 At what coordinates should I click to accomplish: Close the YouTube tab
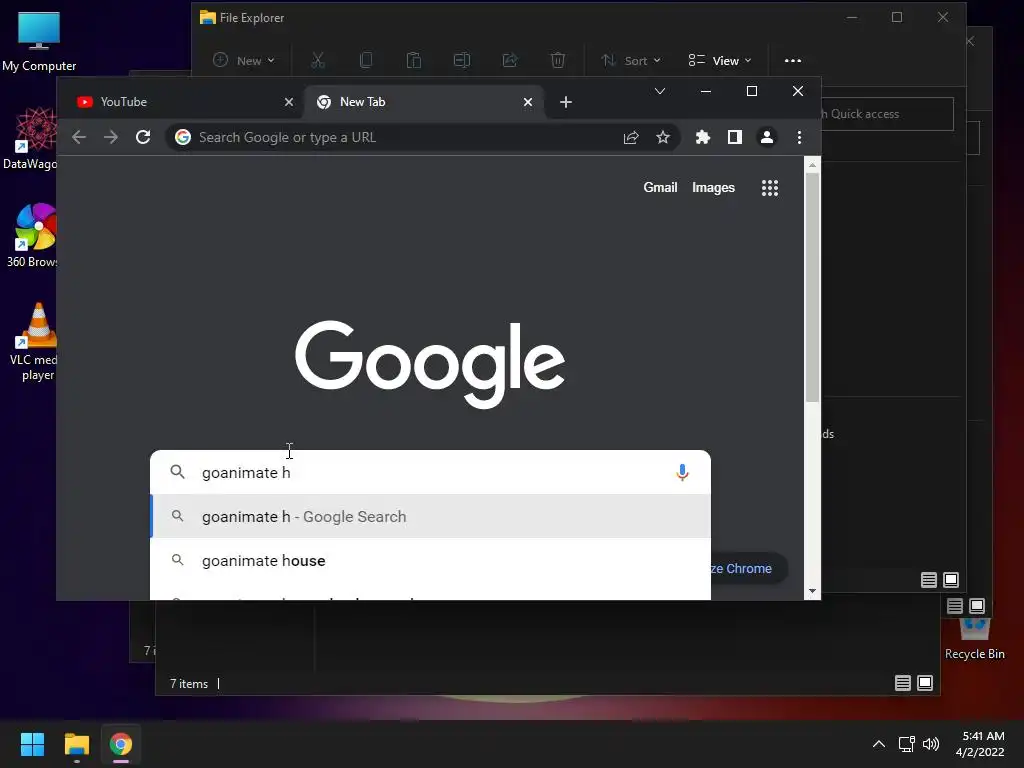[x=289, y=102]
